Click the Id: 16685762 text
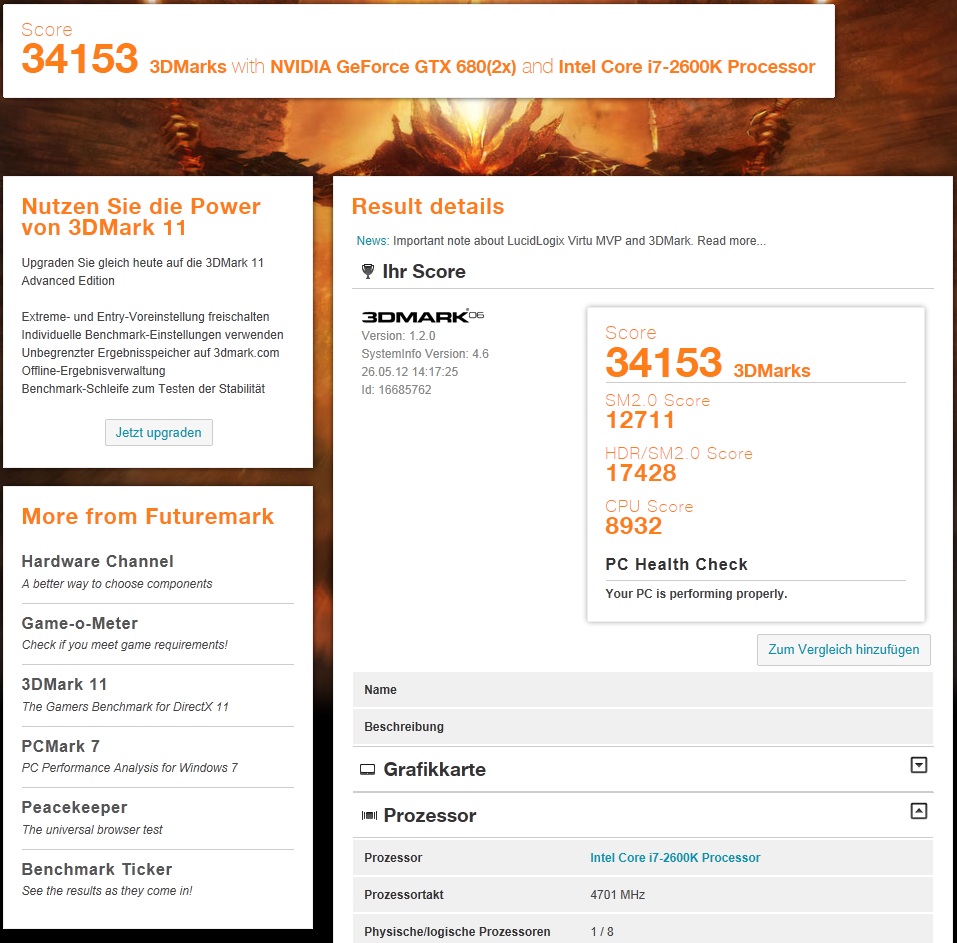 click(x=396, y=389)
